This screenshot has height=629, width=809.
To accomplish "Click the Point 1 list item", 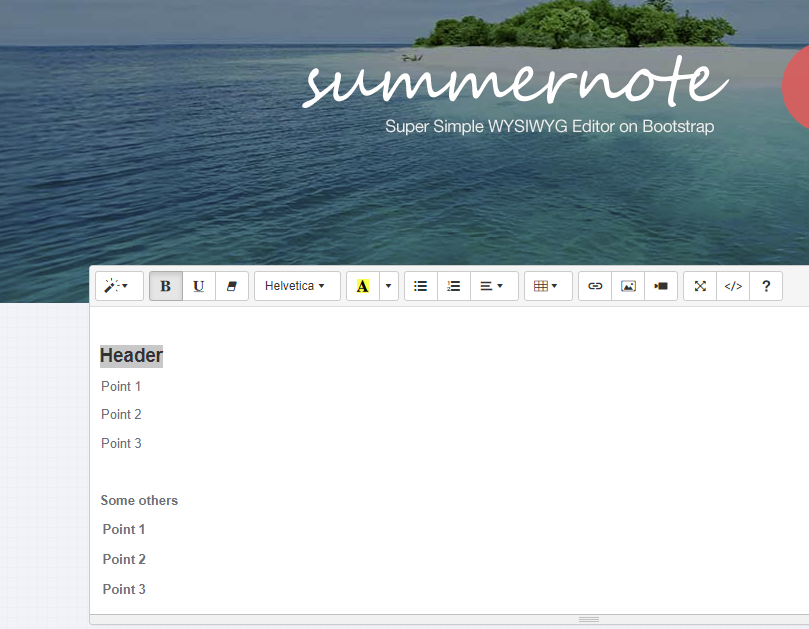I will point(120,386).
